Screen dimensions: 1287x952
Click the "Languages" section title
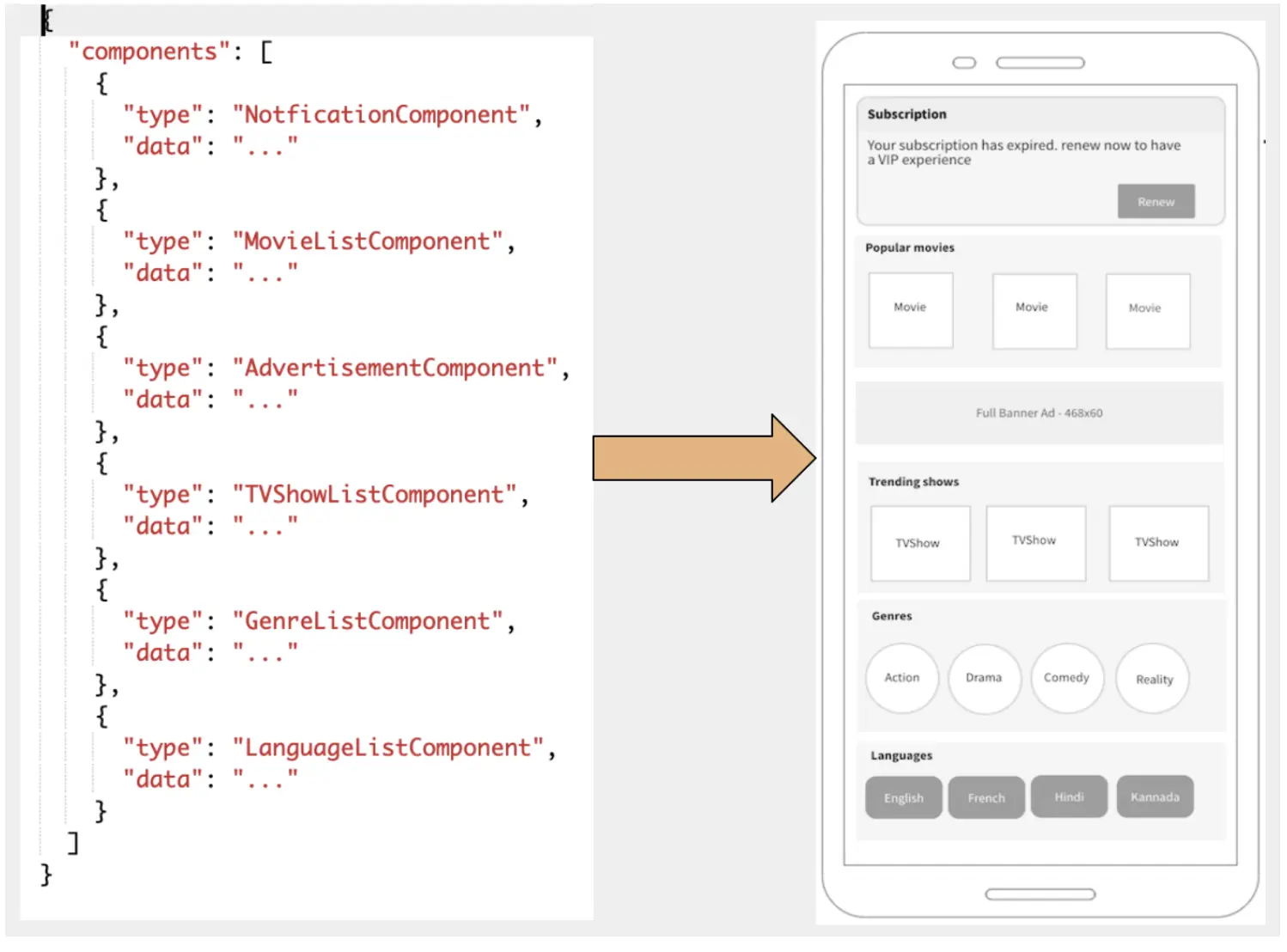point(901,756)
